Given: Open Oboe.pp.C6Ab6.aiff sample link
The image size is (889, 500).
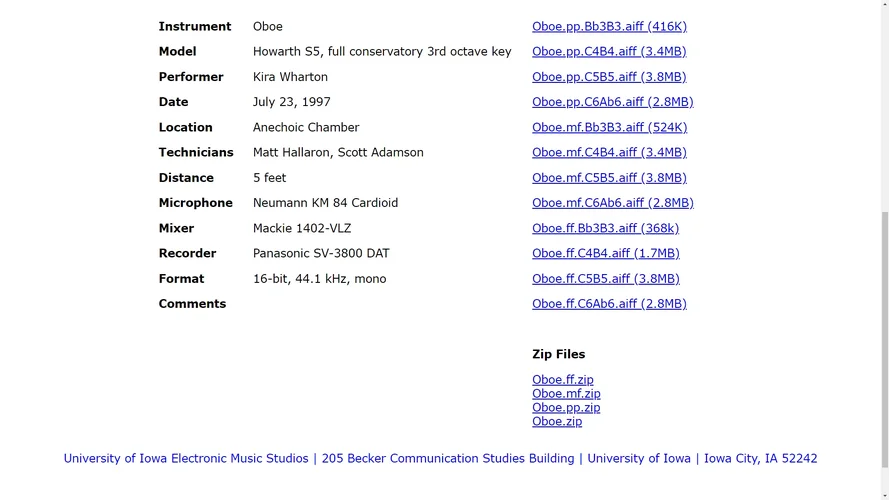Looking at the screenshot, I should (612, 102).
